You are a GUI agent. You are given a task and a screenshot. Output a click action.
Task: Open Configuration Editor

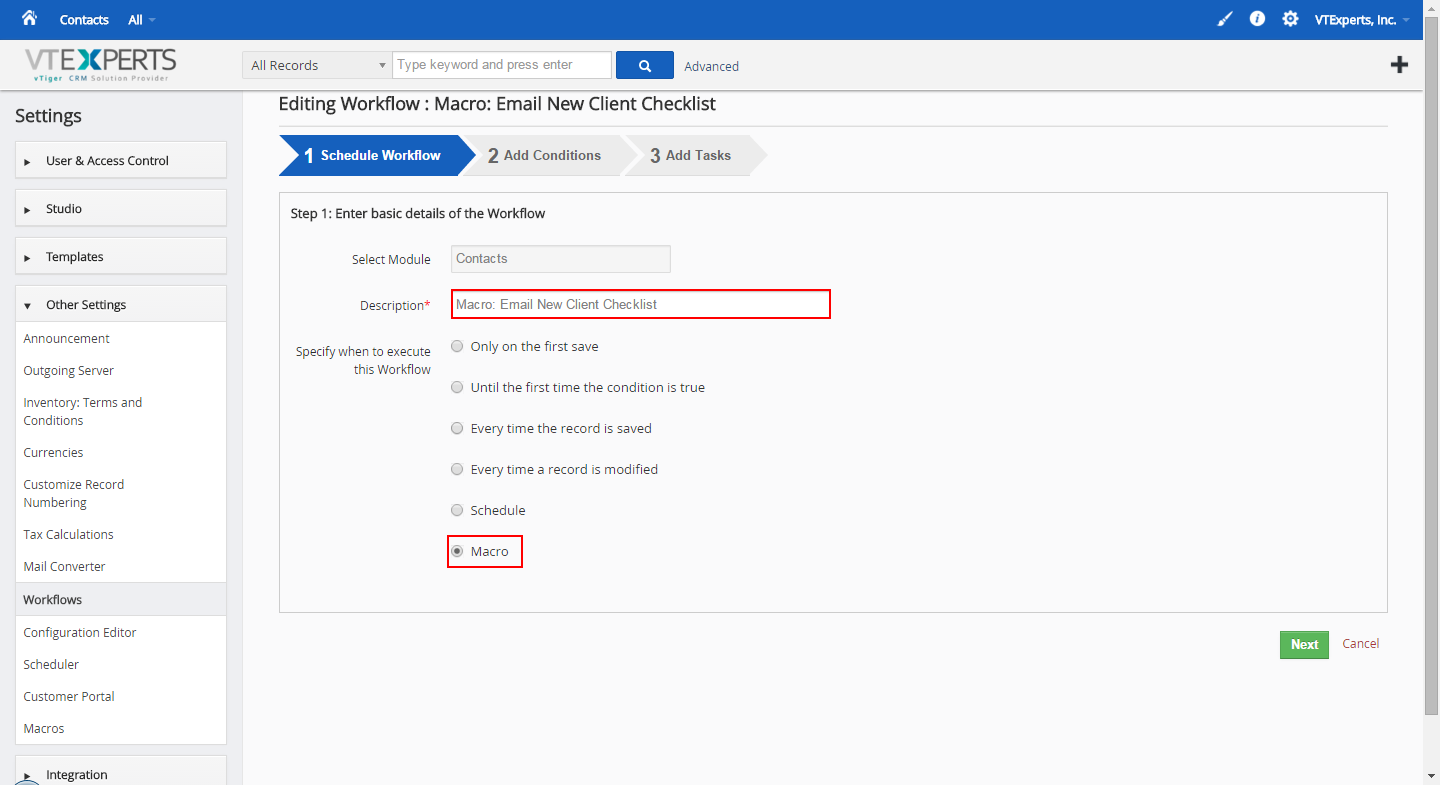tap(80, 632)
